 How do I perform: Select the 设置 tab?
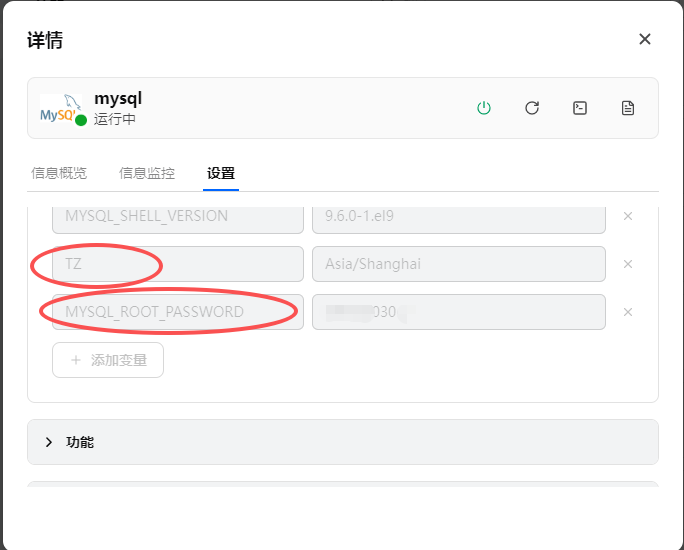(221, 173)
